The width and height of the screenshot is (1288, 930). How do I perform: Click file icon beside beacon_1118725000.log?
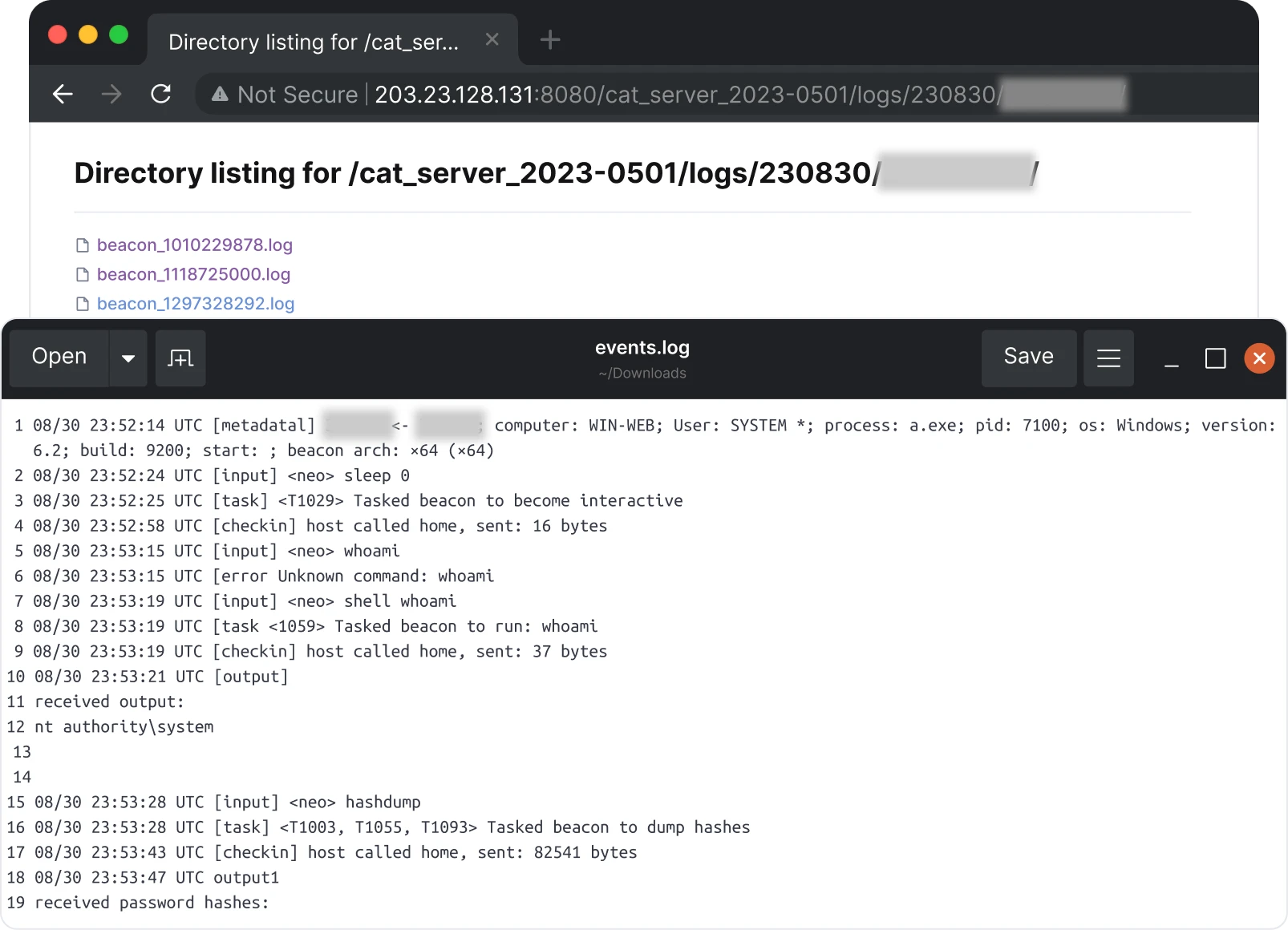[82, 275]
